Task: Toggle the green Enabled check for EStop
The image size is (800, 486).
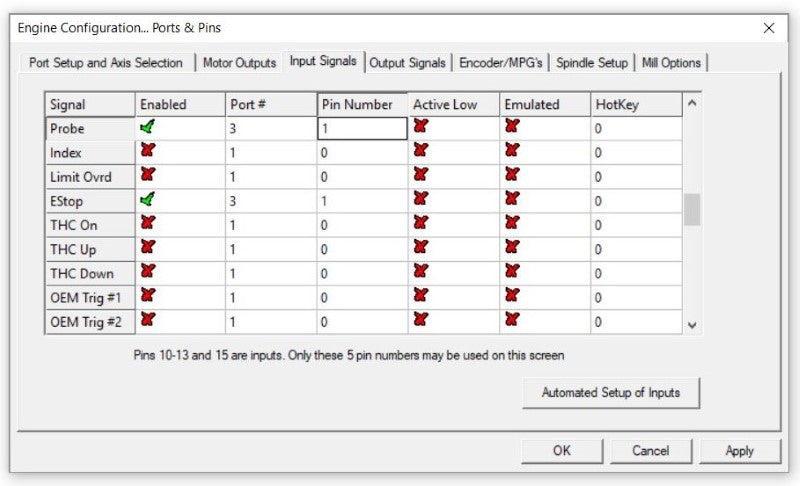Action: tap(148, 199)
